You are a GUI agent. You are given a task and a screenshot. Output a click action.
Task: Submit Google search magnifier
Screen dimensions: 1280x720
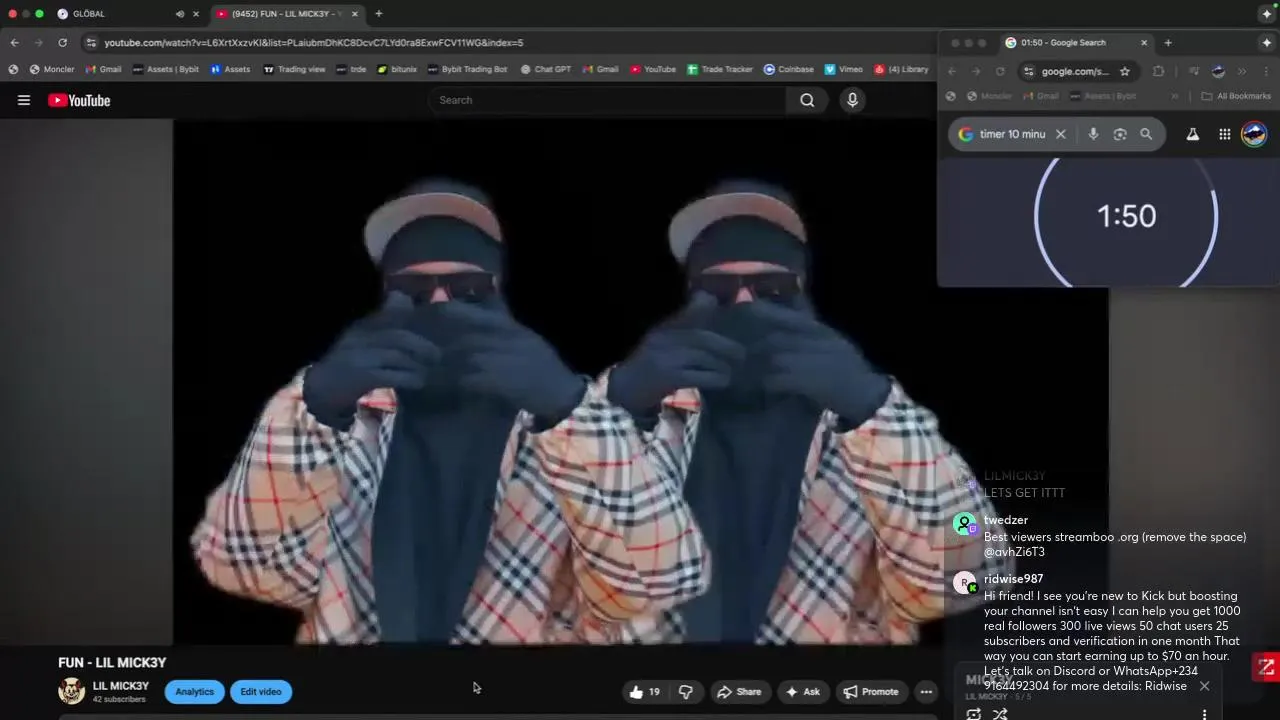click(x=1146, y=134)
